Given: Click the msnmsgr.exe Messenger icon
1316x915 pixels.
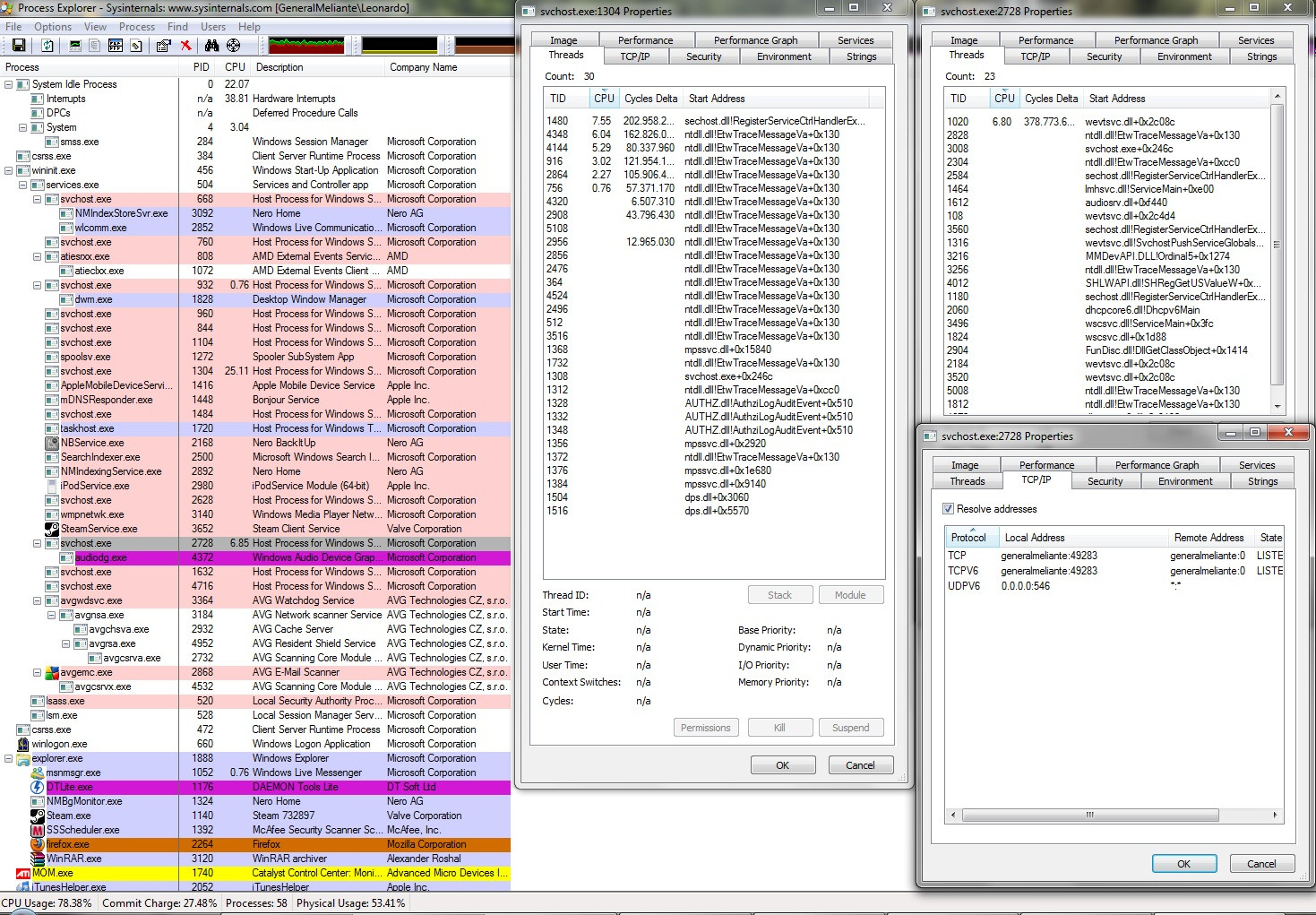Looking at the screenshot, I should pyautogui.click(x=38, y=773).
